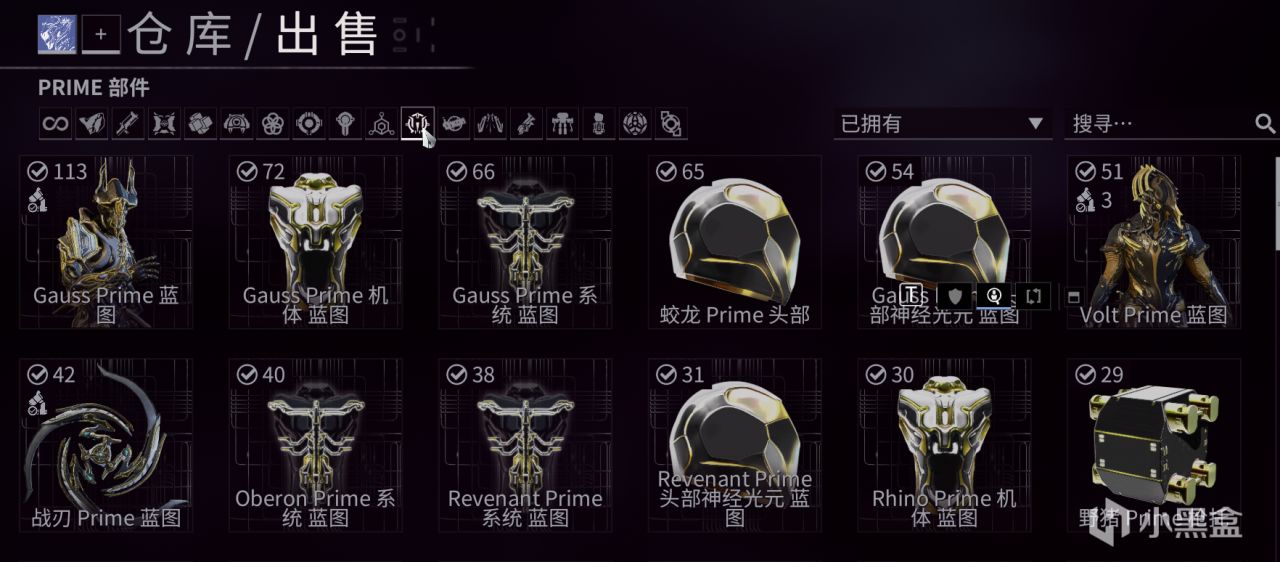The image size is (1280, 562).
Task: Choose the five-ring circles filter icon
Action: pos(272,124)
